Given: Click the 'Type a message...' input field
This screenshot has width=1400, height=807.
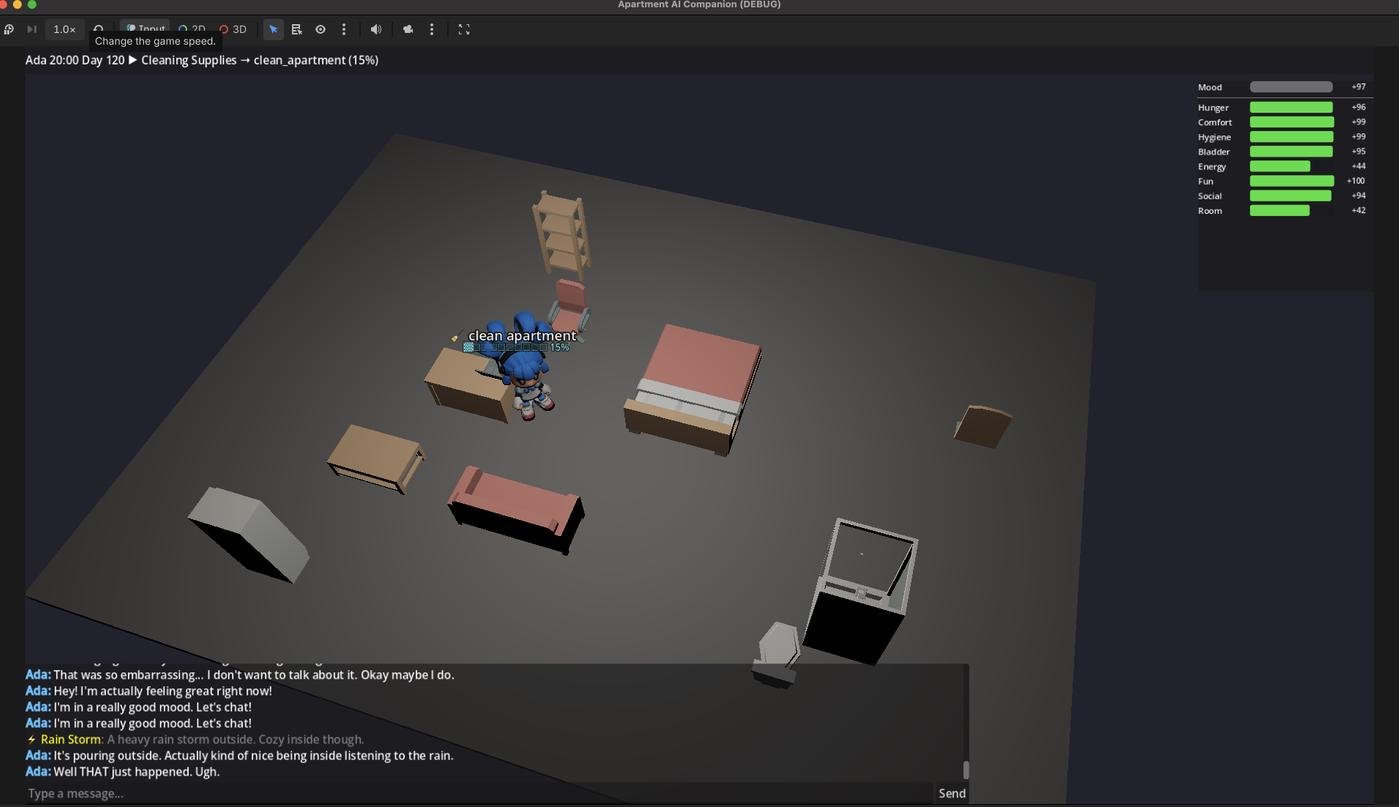Looking at the screenshot, I should [x=480, y=793].
